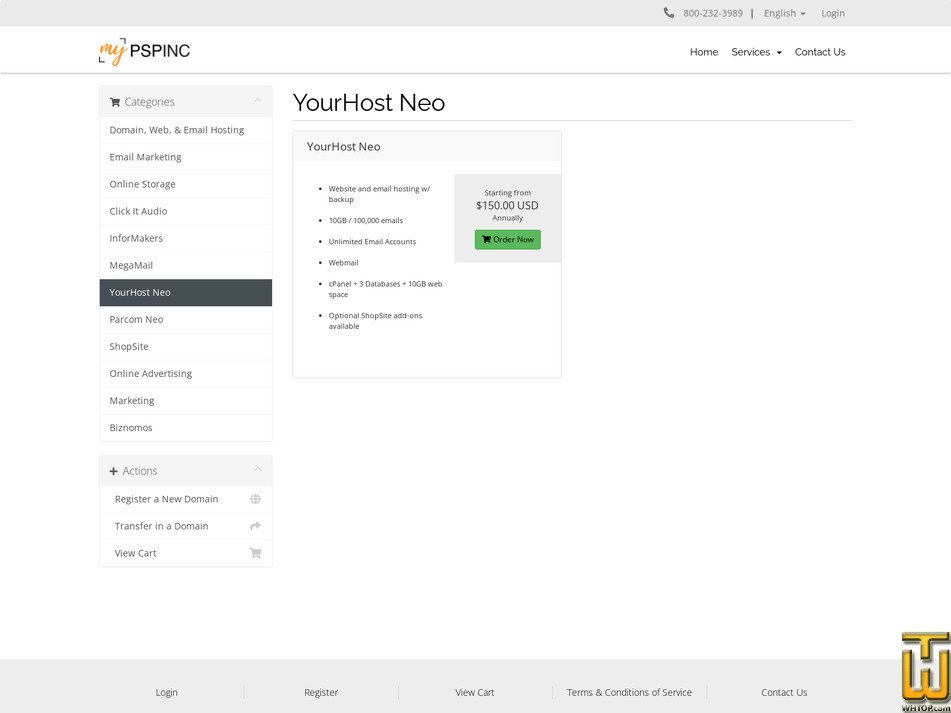Open Marketing category

(186, 401)
